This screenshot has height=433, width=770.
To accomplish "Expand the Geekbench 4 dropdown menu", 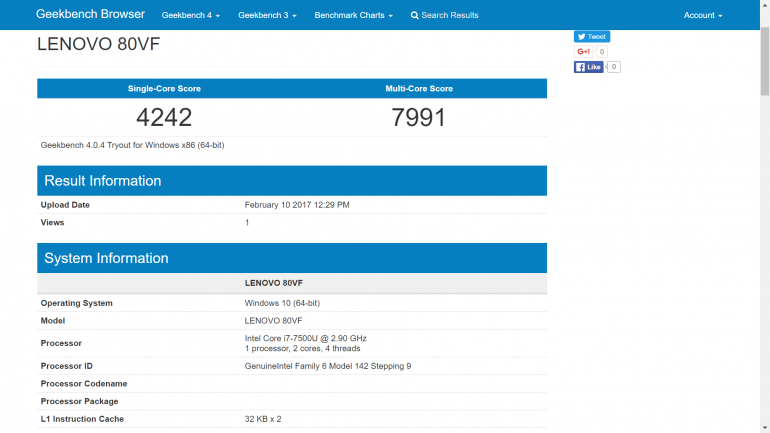I will click(x=191, y=15).
